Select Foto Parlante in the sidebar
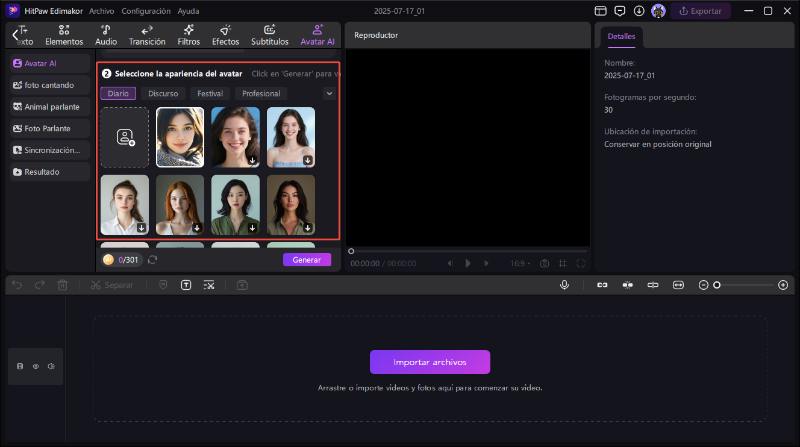The image size is (800, 447). coord(49,129)
